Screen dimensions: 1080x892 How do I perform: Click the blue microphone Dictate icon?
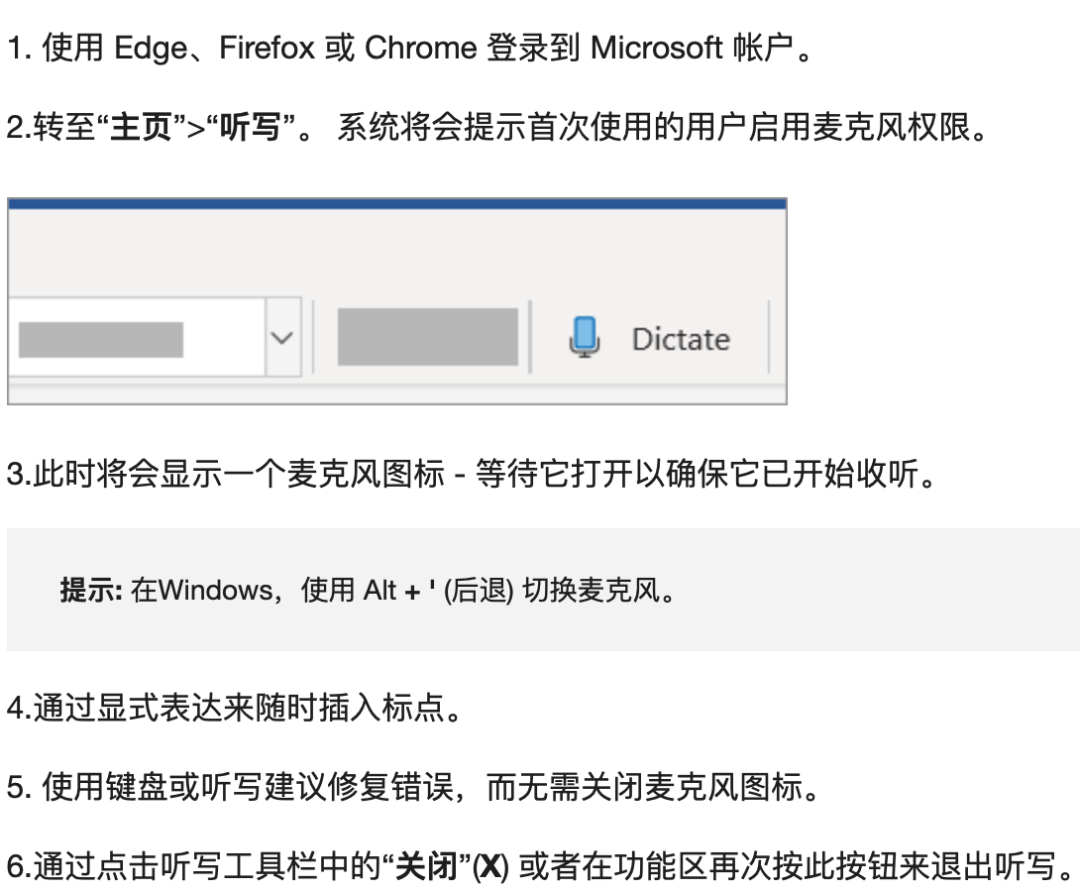[585, 337]
